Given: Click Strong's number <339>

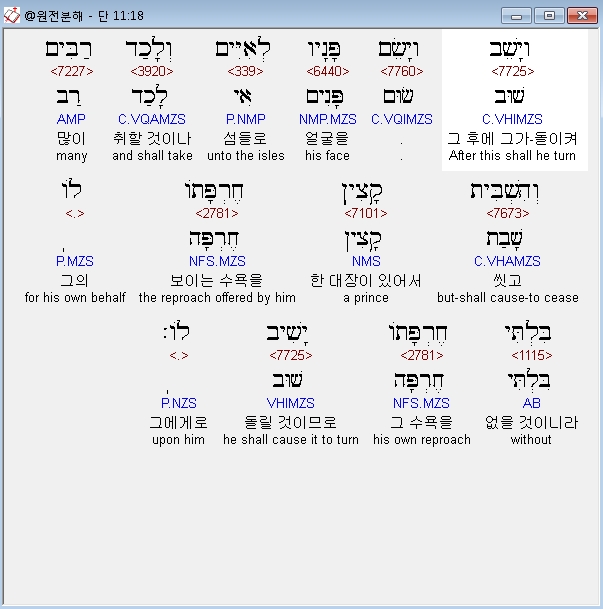Looking at the screenshot, I should [245, 71].
